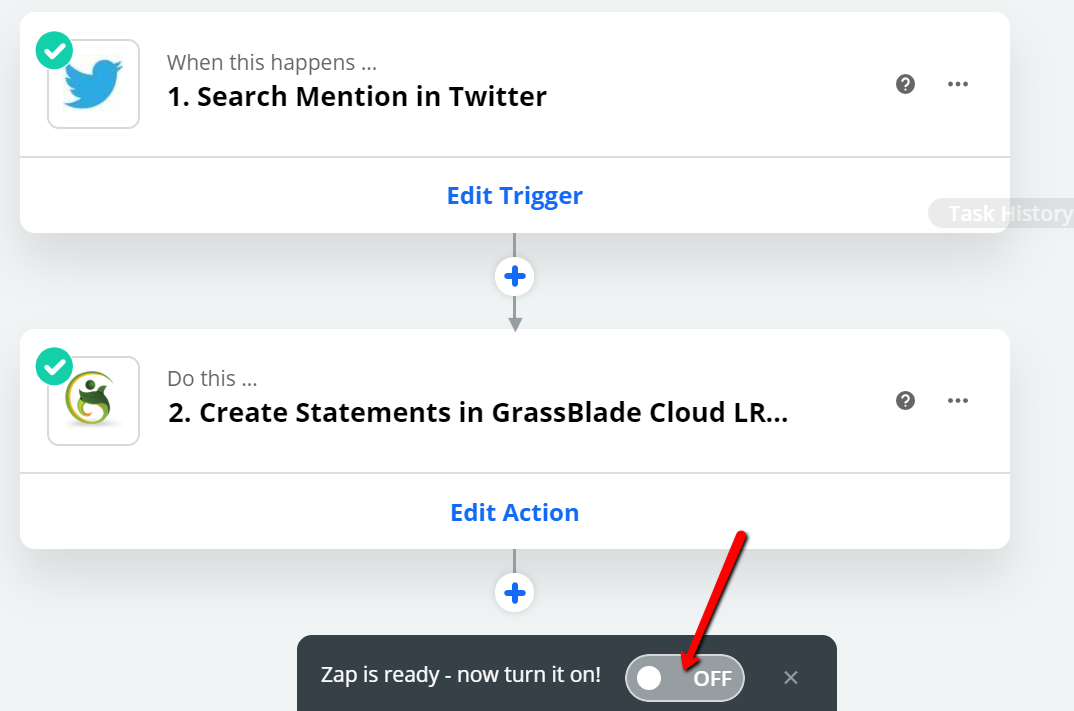Click the green checkmark on the GrassBlade step
Image resolution: width=1074 pixels, height=711 pixels.
tap(54, 366)
